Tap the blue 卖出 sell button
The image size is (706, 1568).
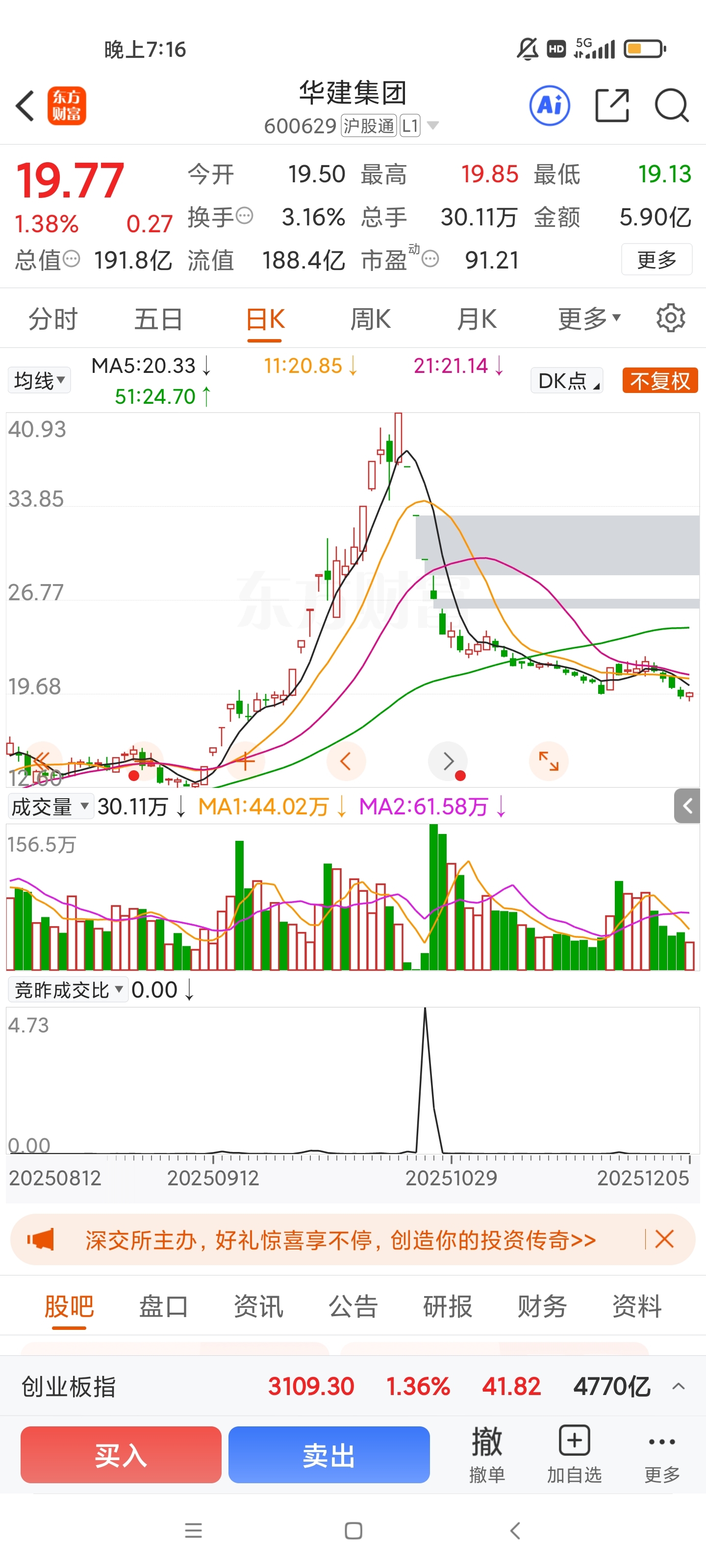(329, 1455)
